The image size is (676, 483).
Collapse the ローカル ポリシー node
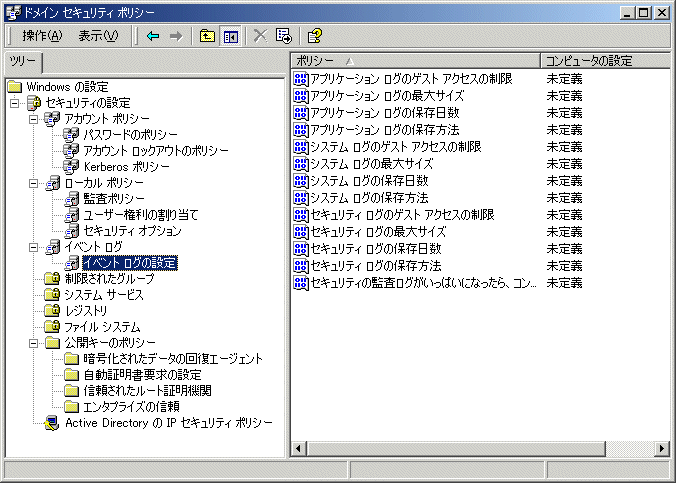33,183
